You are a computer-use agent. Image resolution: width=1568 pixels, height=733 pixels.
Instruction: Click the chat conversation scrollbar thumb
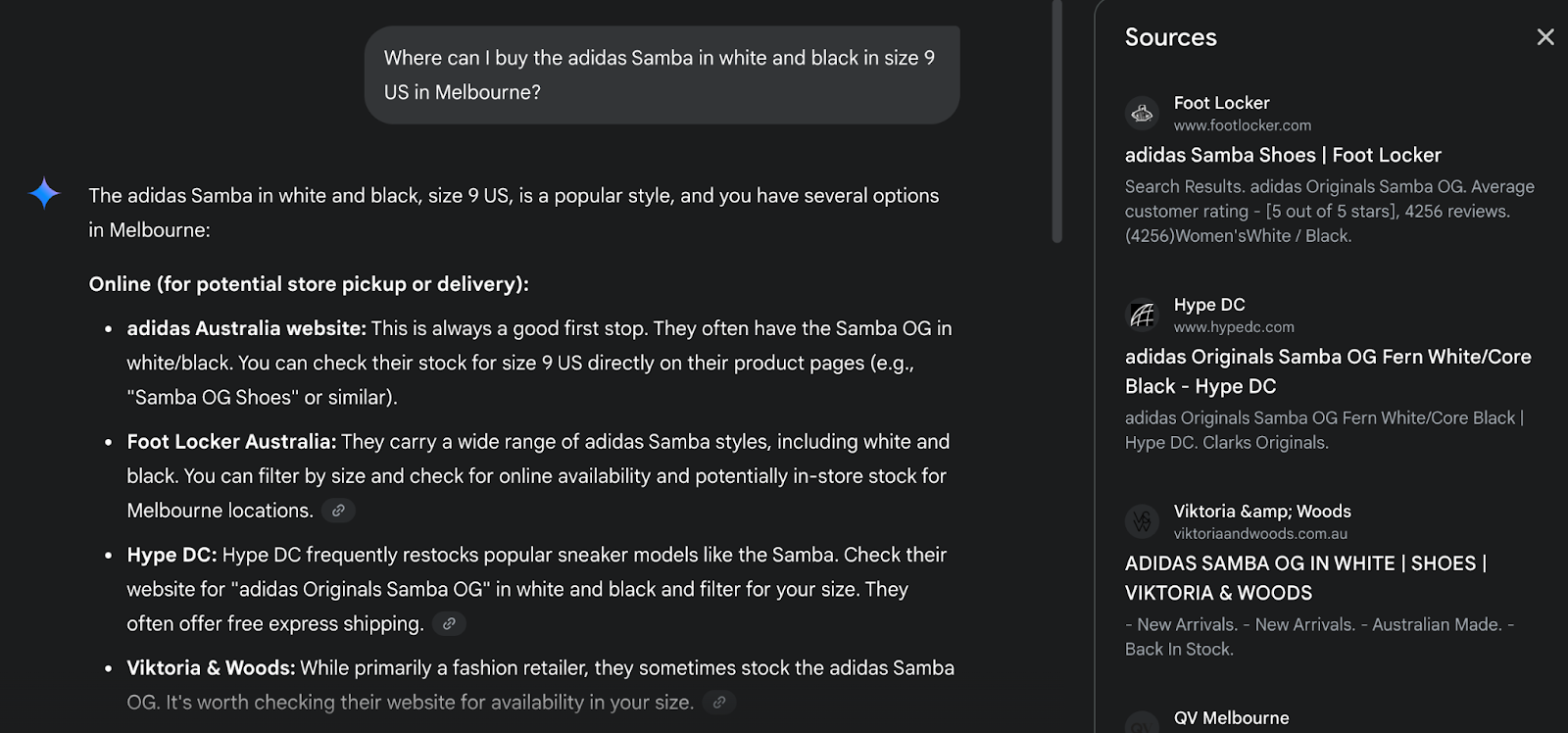tap(1056, 121)
